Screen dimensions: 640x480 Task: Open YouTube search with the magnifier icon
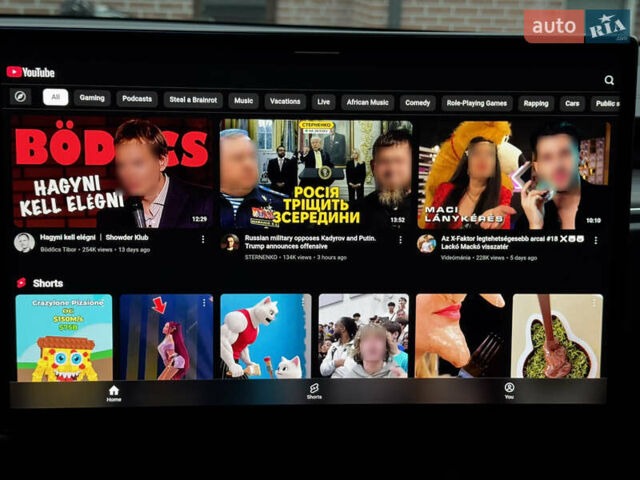coord(609,80)
